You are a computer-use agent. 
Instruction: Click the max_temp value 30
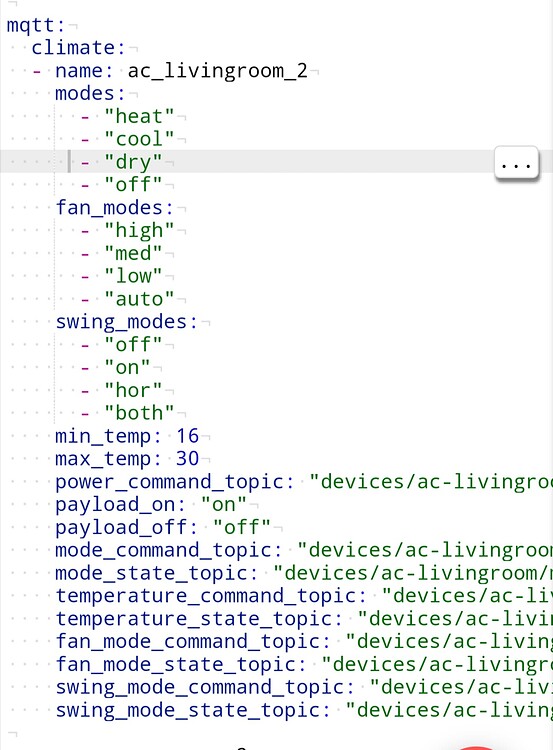188,459
